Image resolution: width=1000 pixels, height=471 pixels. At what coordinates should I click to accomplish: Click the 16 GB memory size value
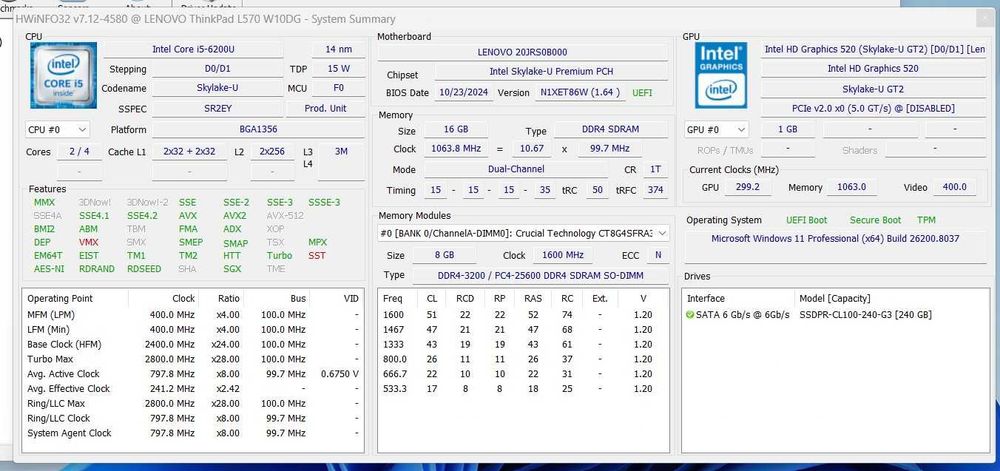pyautogui.click(x=455, y=129)
